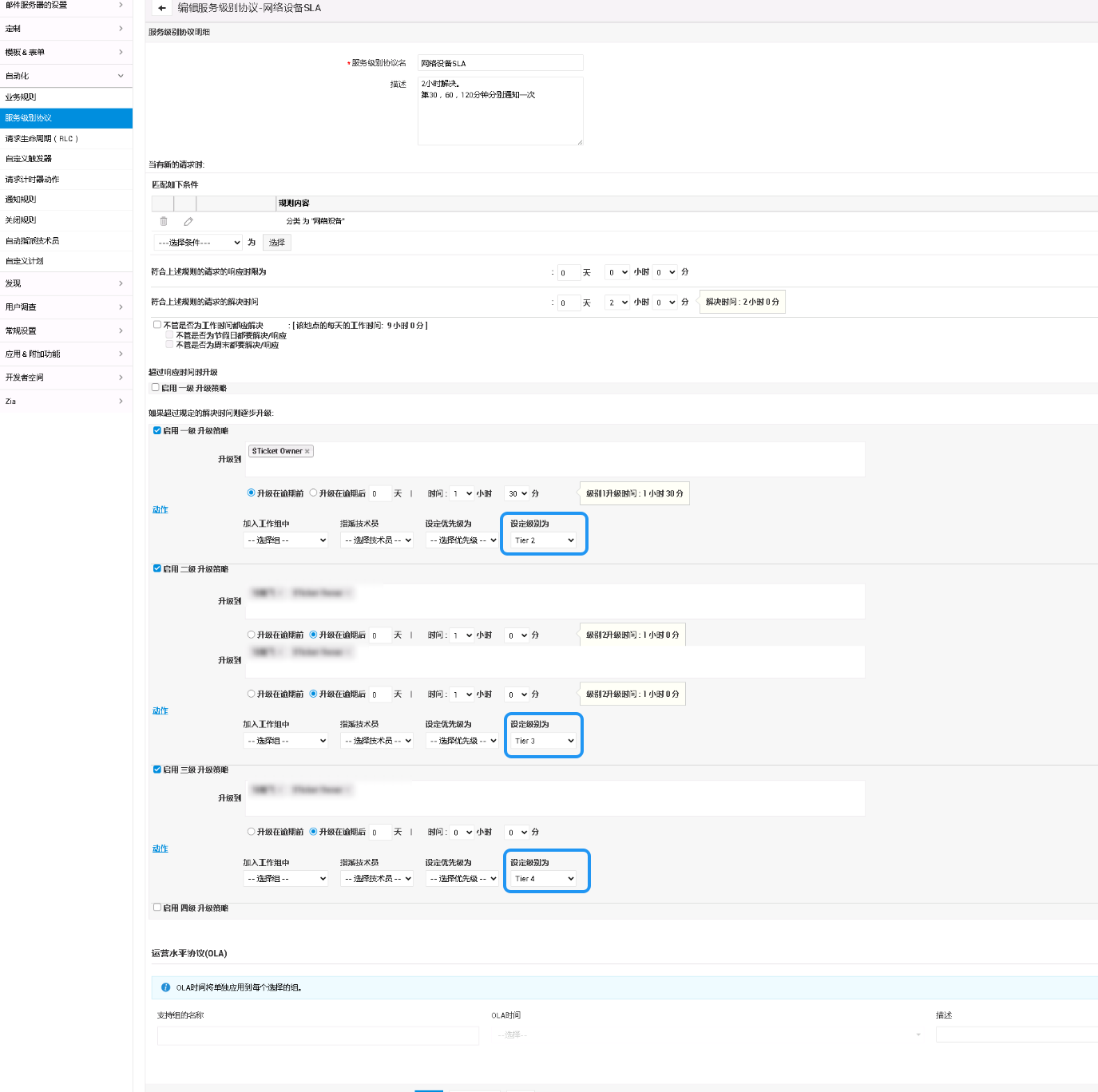Open the 选择条件 criteria dropdown

(198, 243)
